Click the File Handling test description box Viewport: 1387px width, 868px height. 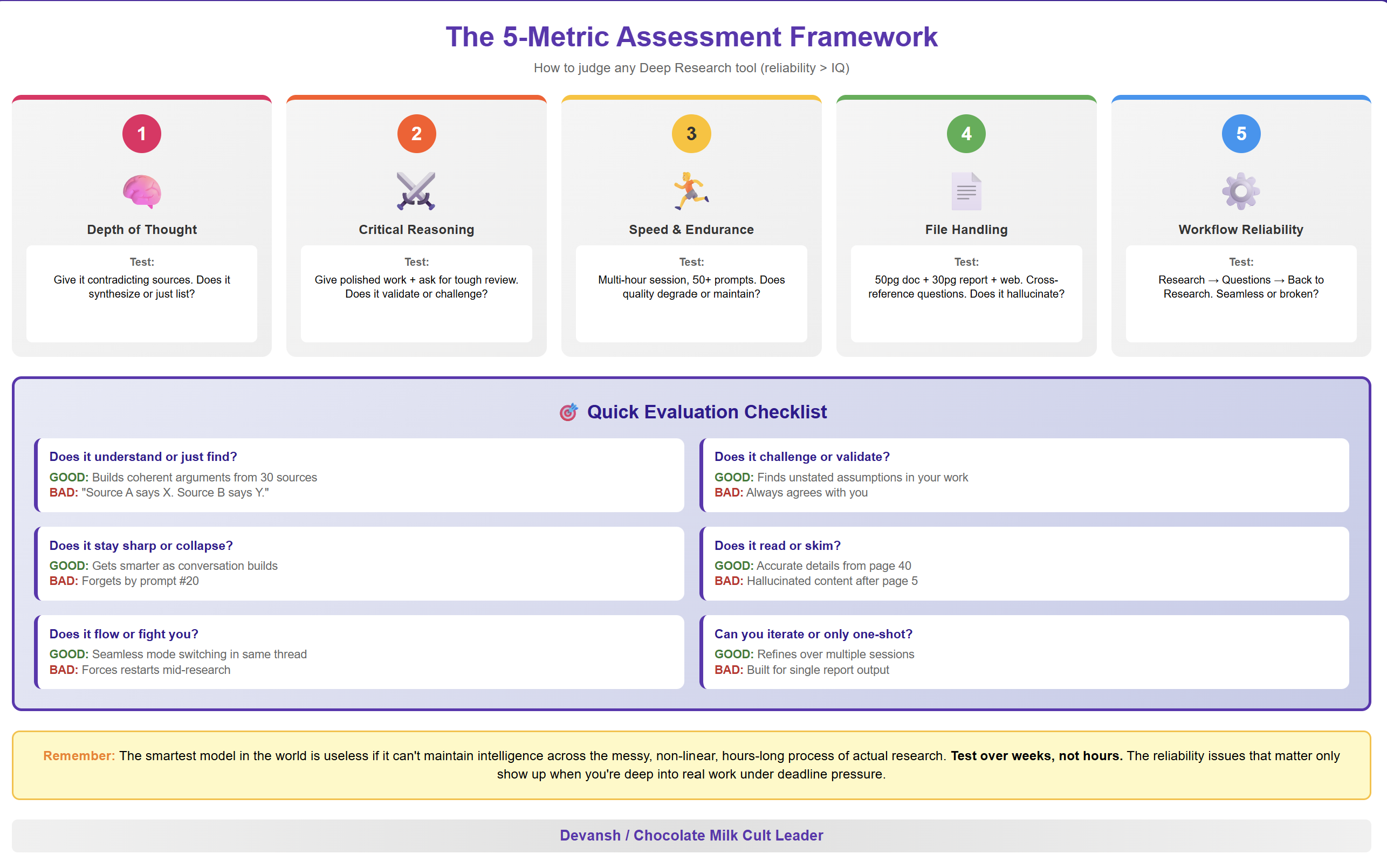coord(966,294)
